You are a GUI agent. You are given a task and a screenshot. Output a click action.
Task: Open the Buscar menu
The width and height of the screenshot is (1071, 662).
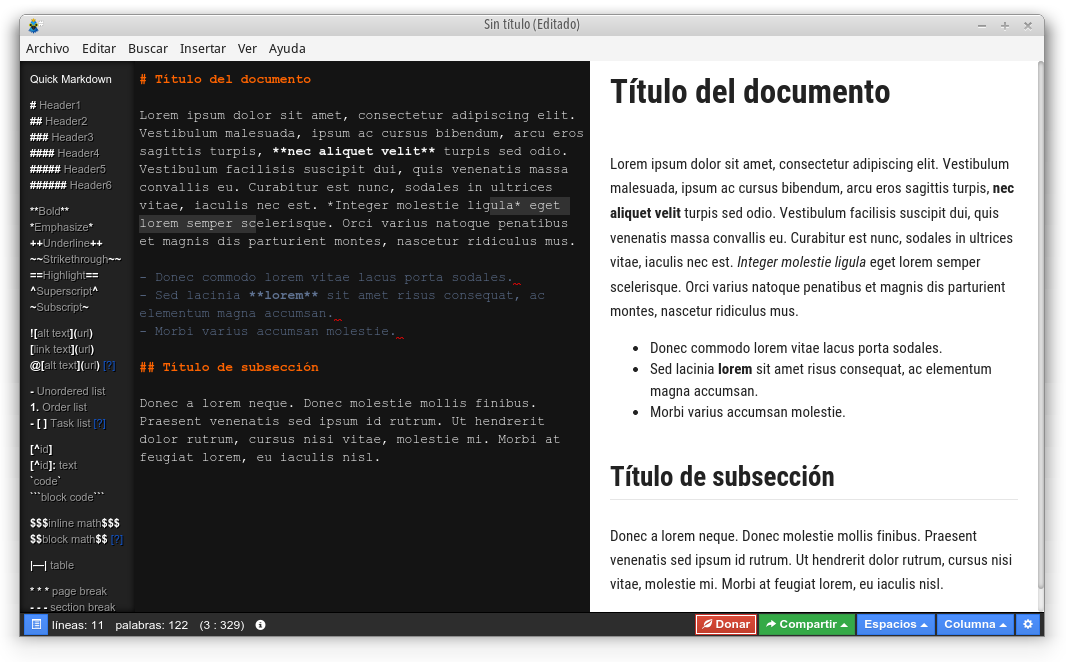(x=148, y=49)
